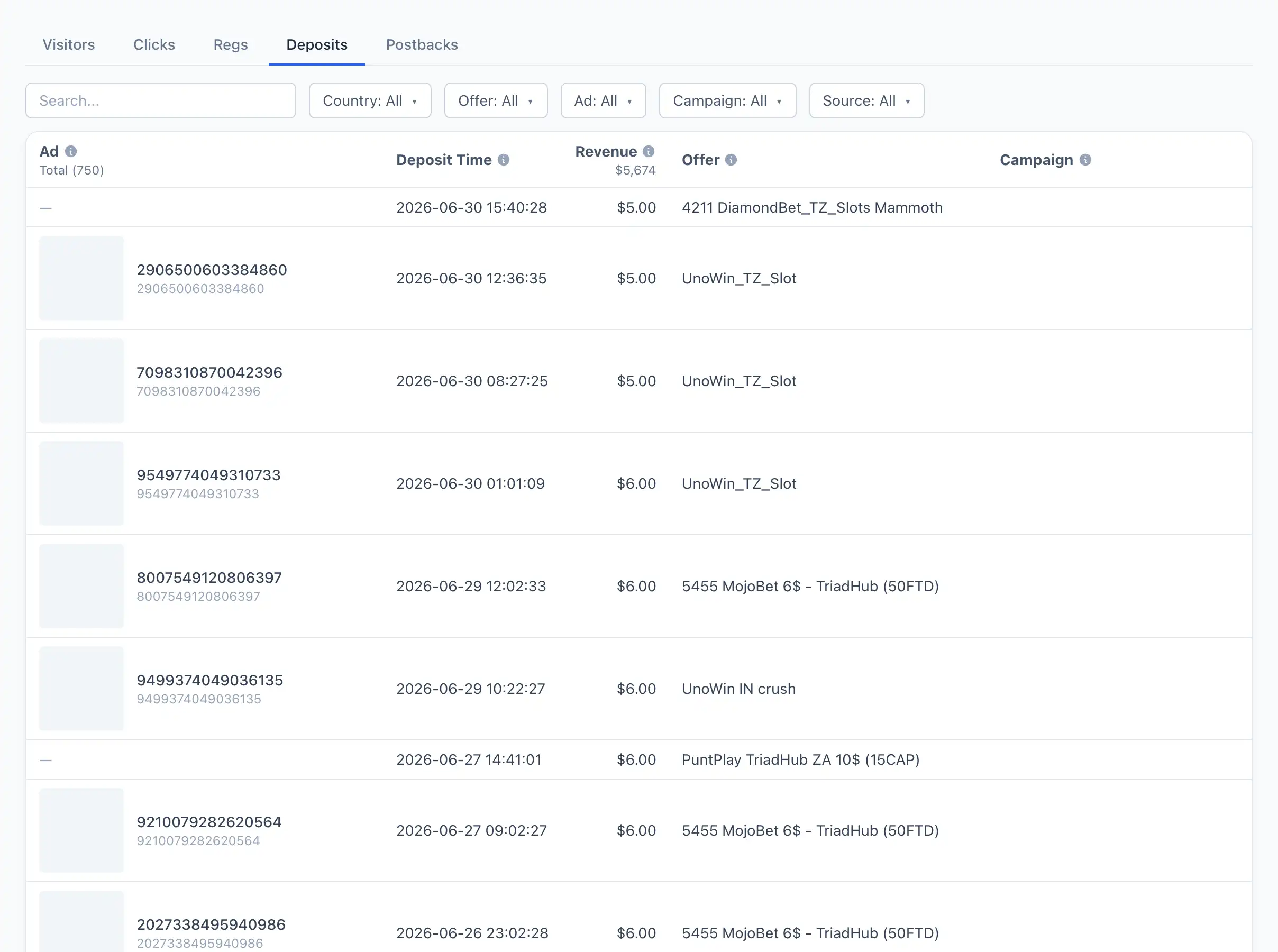Screen dimensions: 1278x952
Task: Select the Deposits tab
Action: (x=317, y=44)
